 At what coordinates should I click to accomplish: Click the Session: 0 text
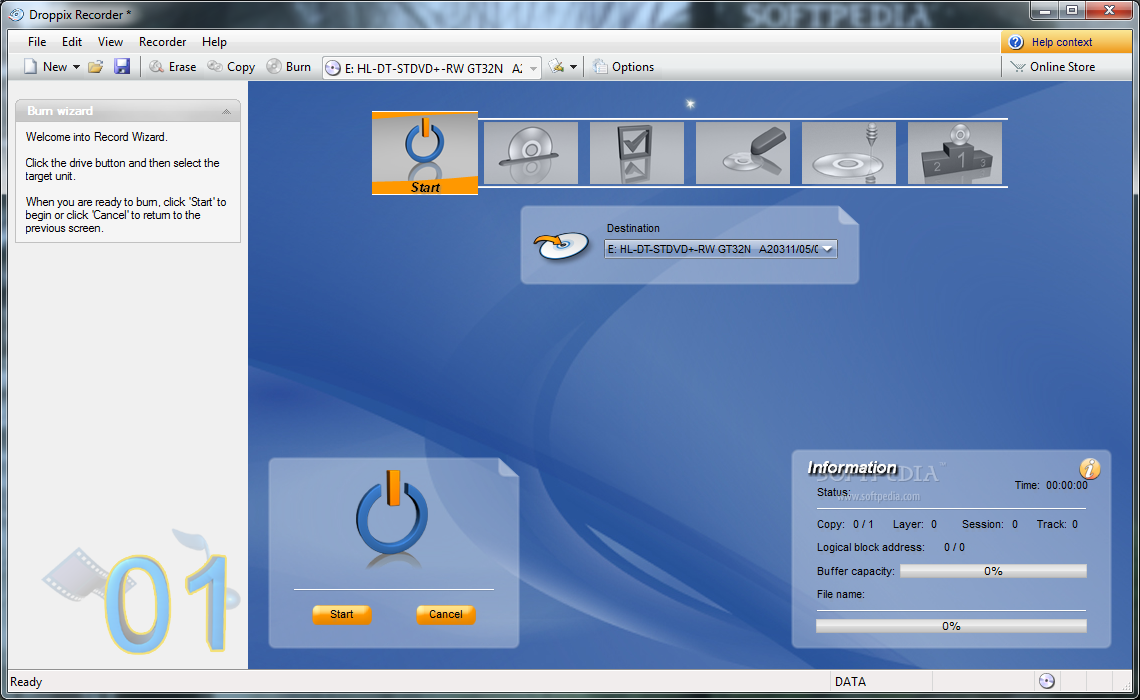[990, 524]
